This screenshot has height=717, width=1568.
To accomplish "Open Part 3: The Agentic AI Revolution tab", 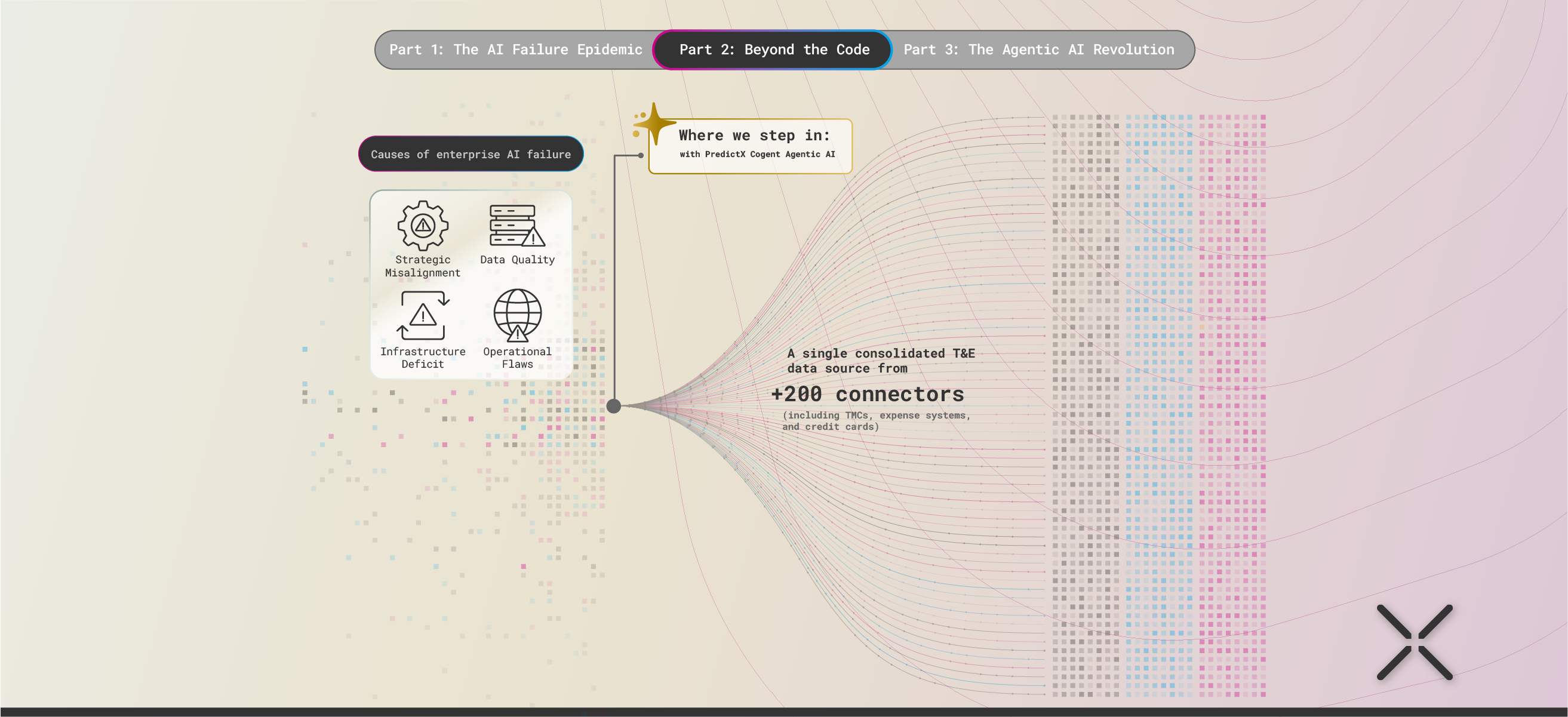I will (x=1038, y=50).
